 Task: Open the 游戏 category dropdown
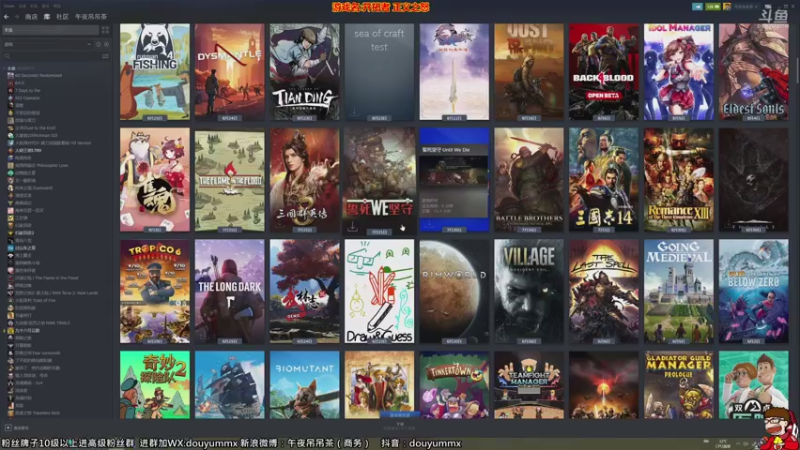(x=47, y=44)
